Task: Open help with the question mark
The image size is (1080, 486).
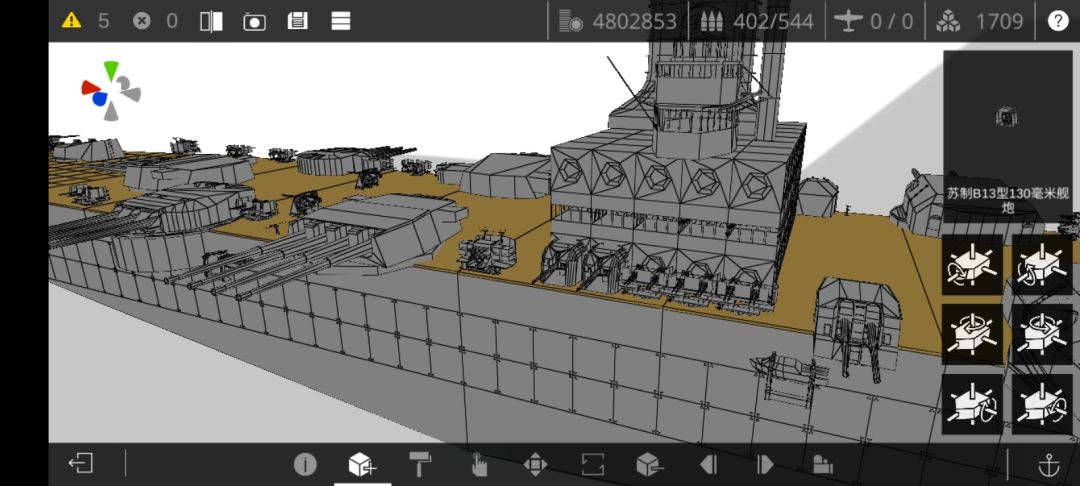Action: [x=1057, y=21]
